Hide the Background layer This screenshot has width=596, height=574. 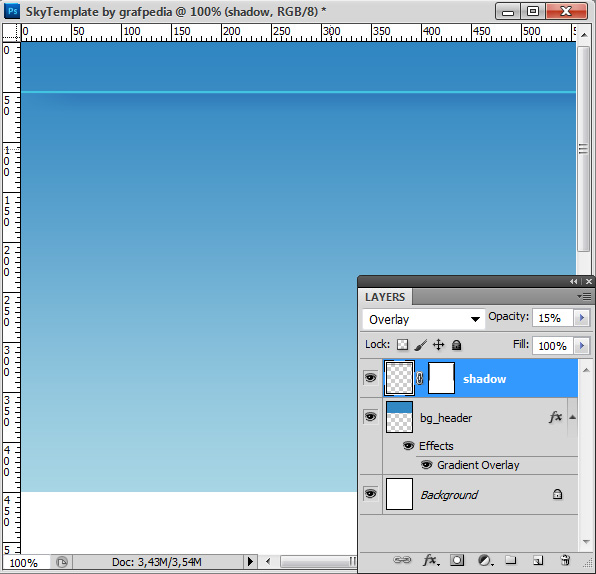point(371,494)
